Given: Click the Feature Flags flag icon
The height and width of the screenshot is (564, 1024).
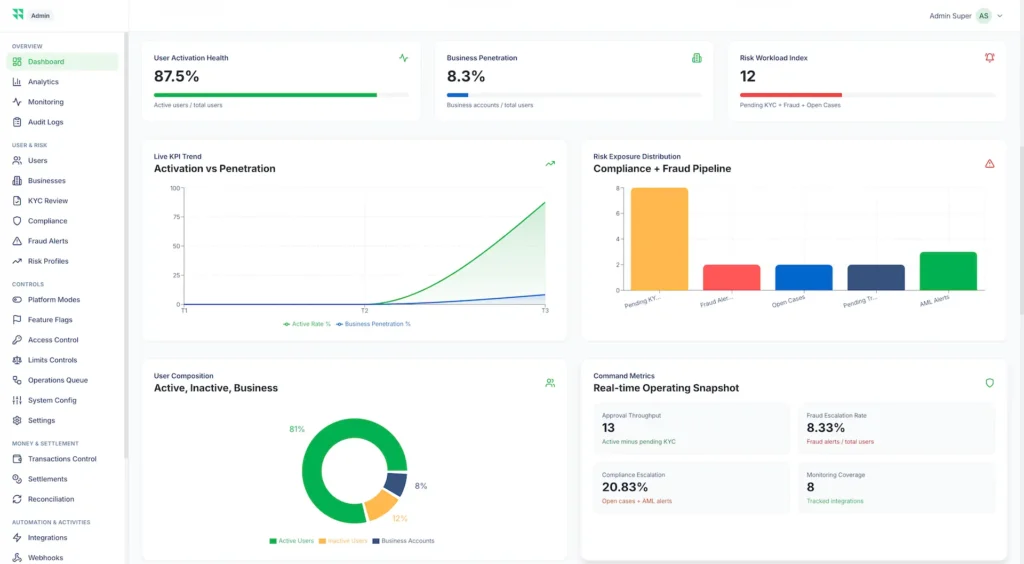Looking at the screenshot, I should pos(17,320).
